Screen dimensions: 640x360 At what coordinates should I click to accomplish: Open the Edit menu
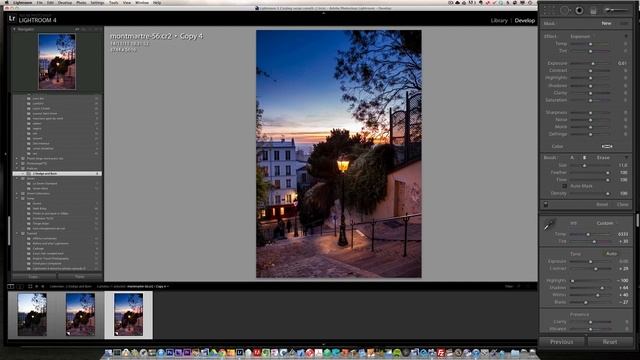coord(51,2)
